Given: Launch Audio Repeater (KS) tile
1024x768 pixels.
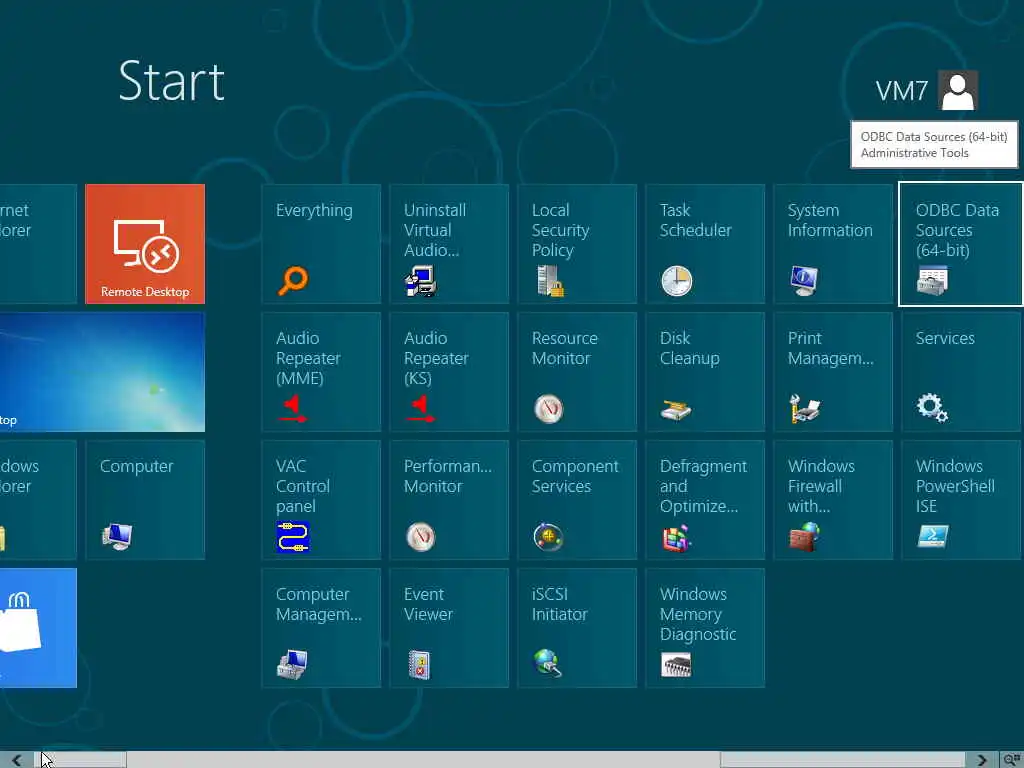Looking at the screenshot, I should tap(449, 372).
